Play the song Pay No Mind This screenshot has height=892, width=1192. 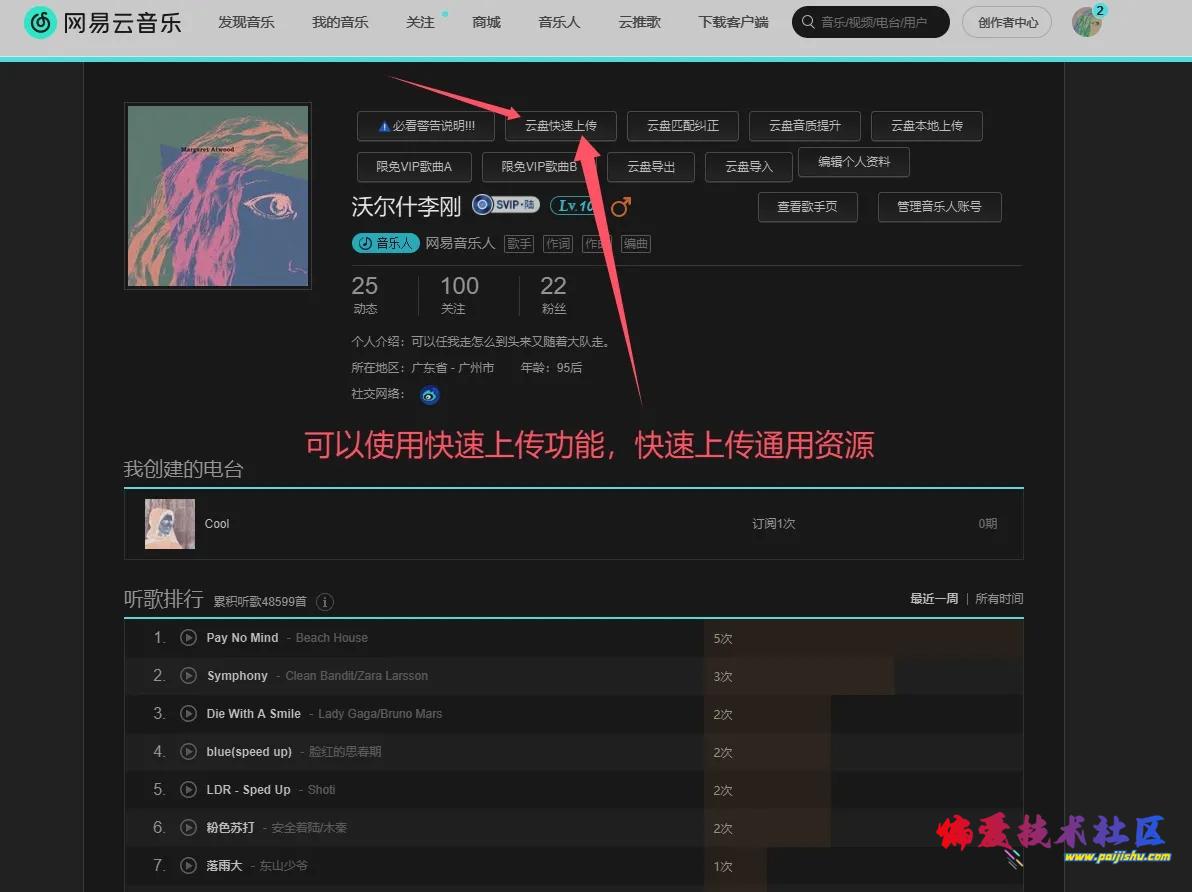pyautogui.click(x=189, y=637)
